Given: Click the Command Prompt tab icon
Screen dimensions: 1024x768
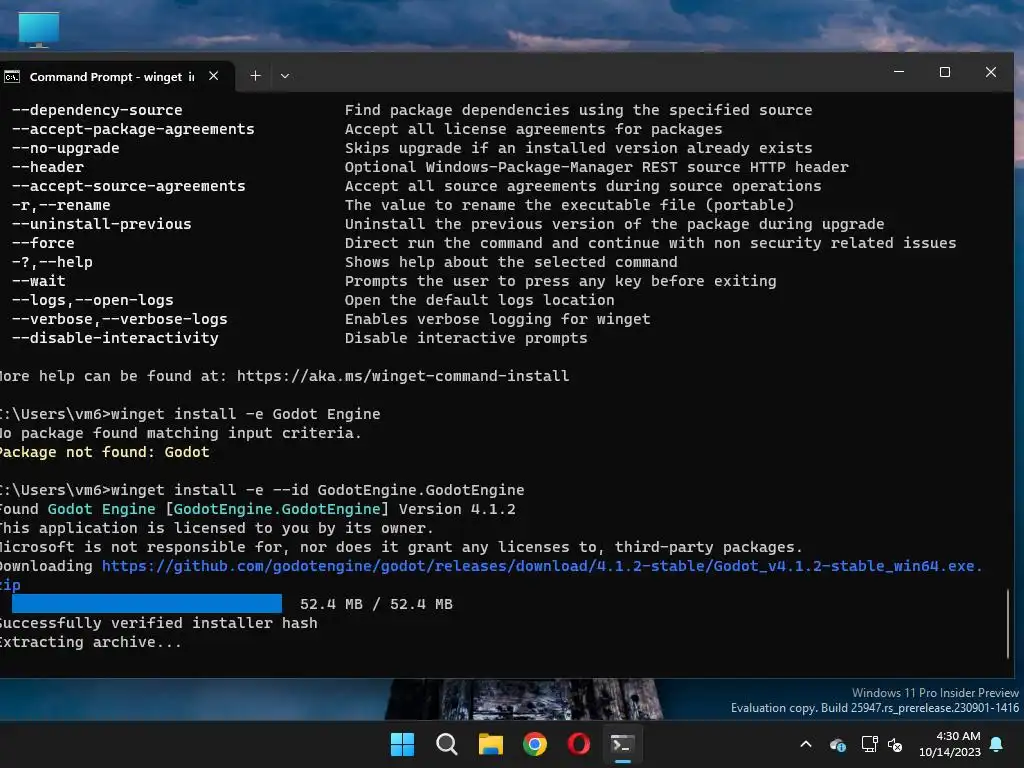Looking at the screenshot, I should click(12, 77).
